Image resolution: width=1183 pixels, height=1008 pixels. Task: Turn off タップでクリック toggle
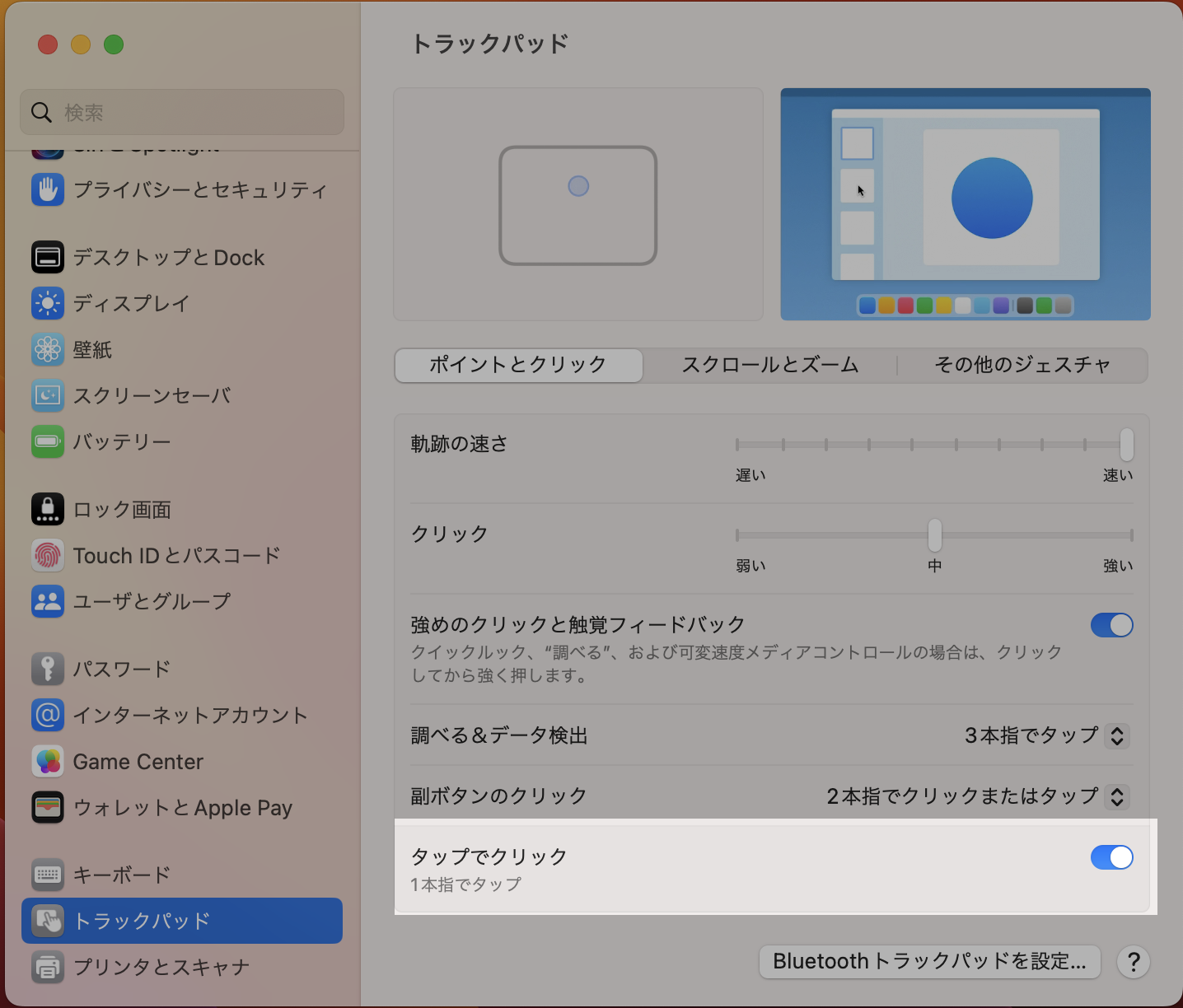click(x=1111, y=857)
